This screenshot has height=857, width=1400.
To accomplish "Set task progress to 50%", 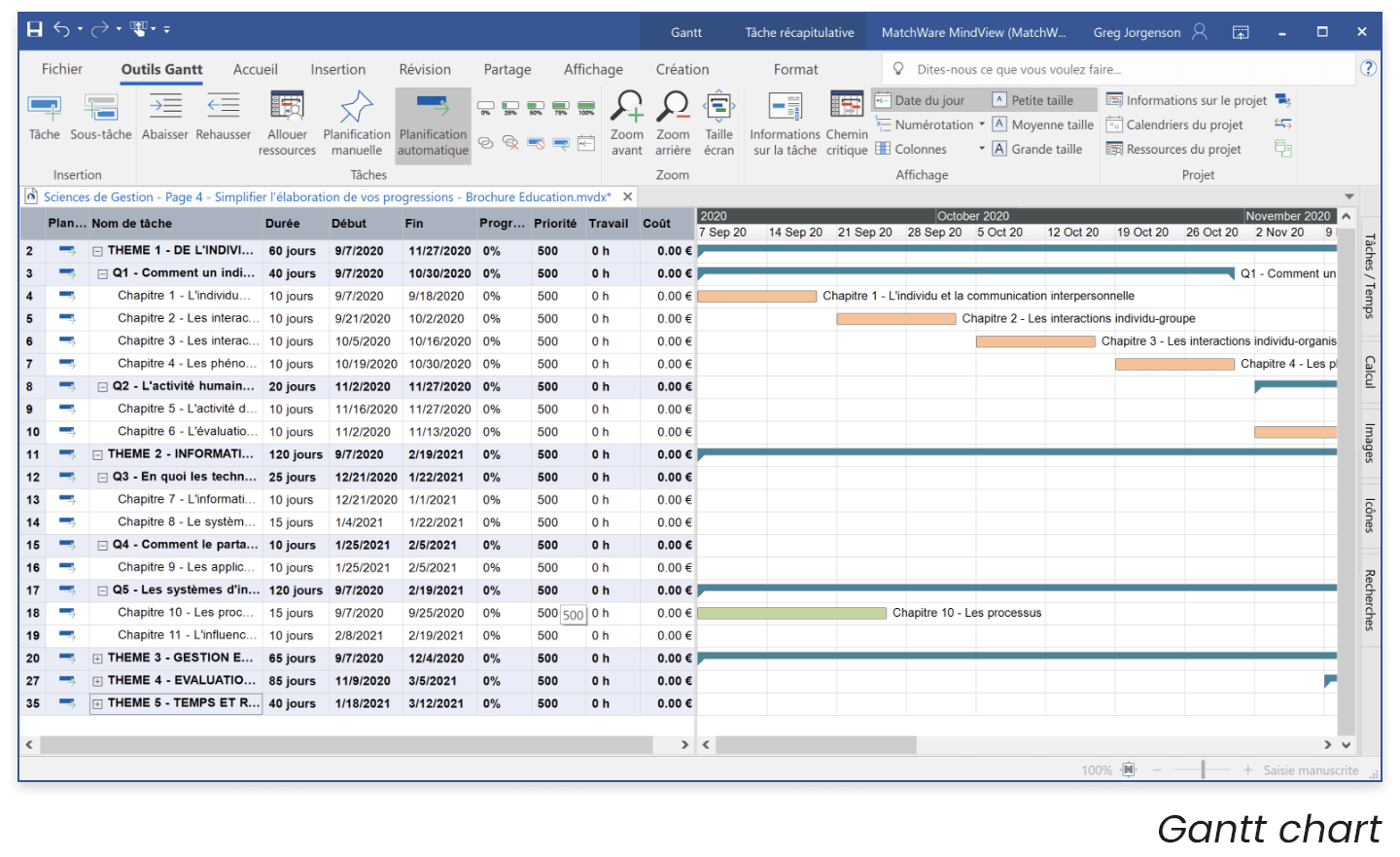I will 536,108.
